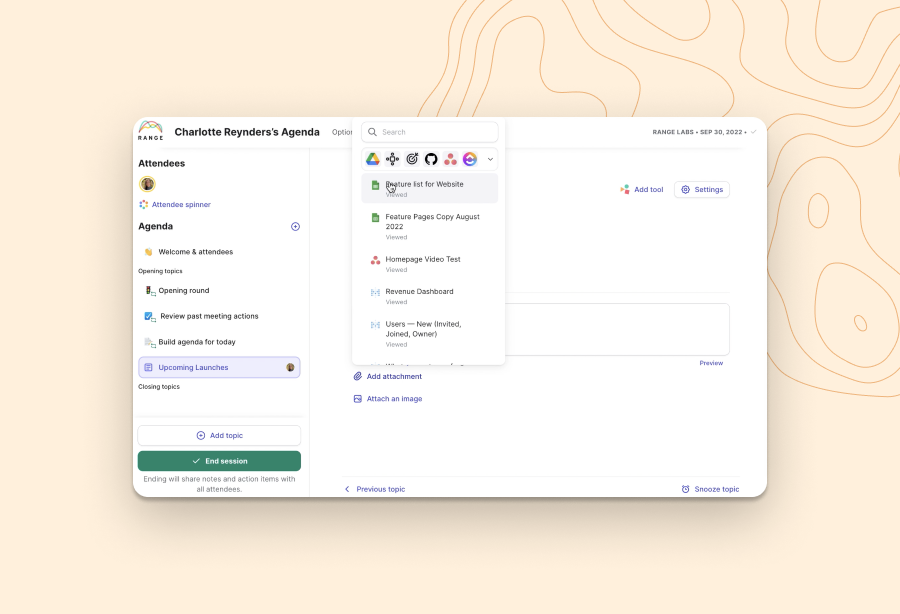Open Settings button
900x614 pixels.
[702, 189]
